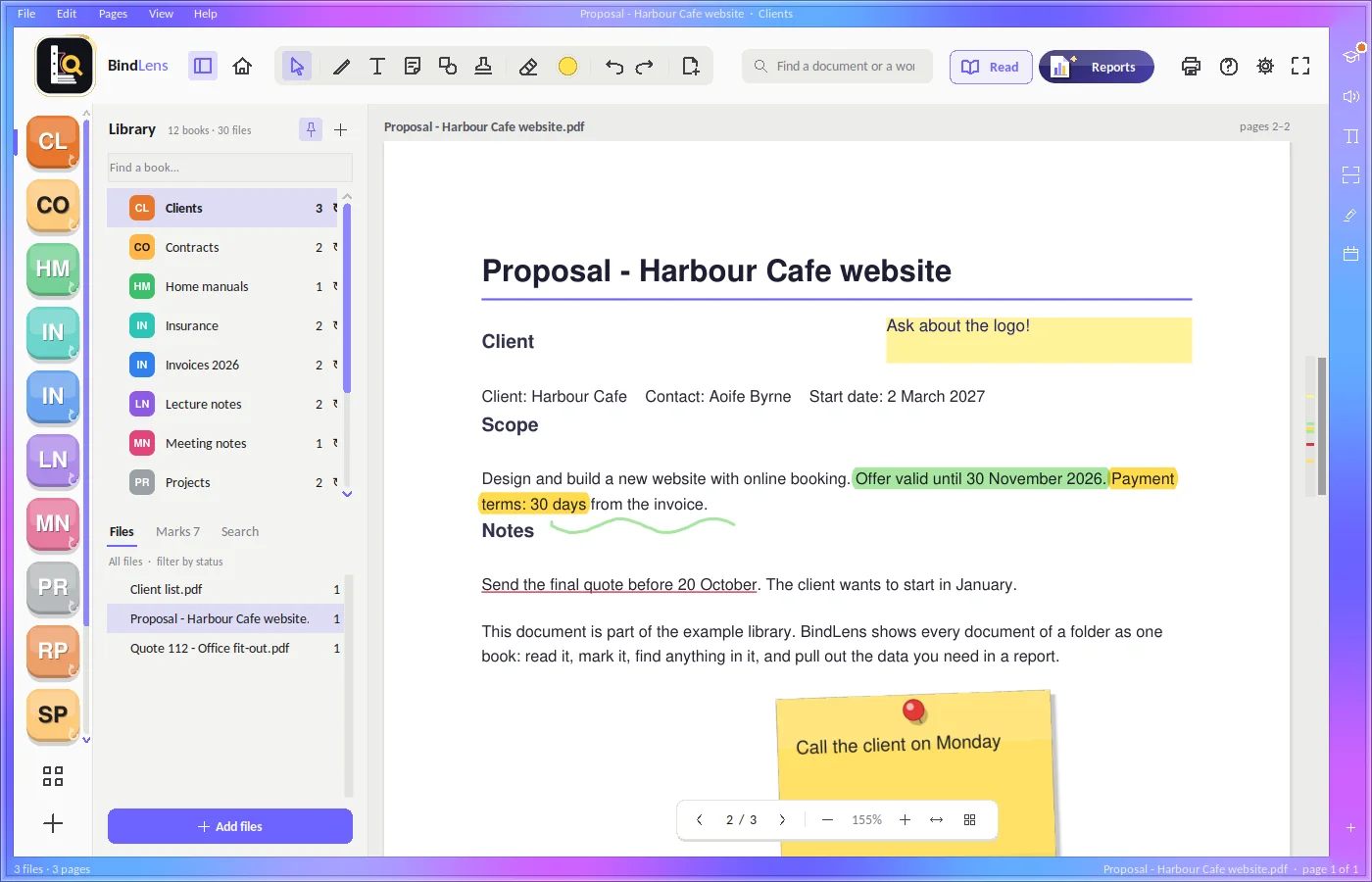The width and height of the screenshot is (1372, 882).
Task: Go to the next page
Action: [x=782, y=819]
